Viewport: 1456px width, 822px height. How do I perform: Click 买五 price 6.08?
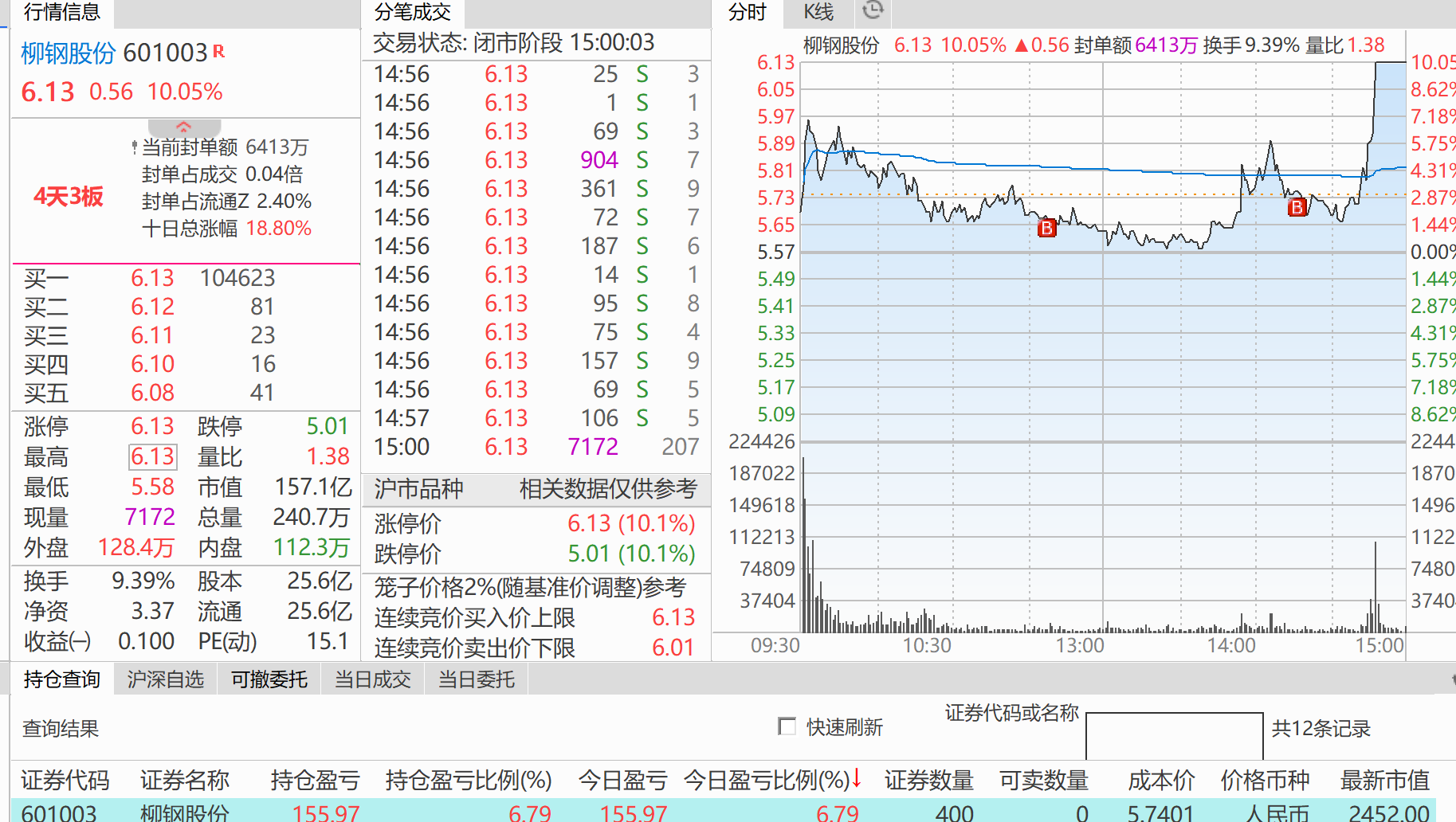(152, 393)
